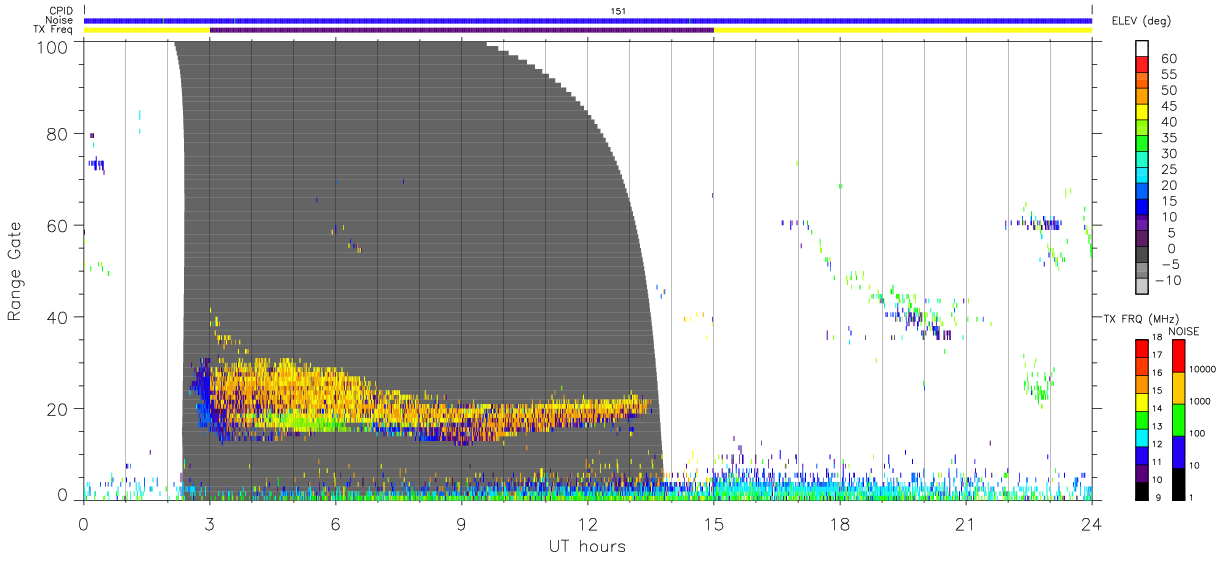Click the 'UT hours' x-axis title
The width and height of the screenshot is (1228, 567).
(x=587, y=546)
